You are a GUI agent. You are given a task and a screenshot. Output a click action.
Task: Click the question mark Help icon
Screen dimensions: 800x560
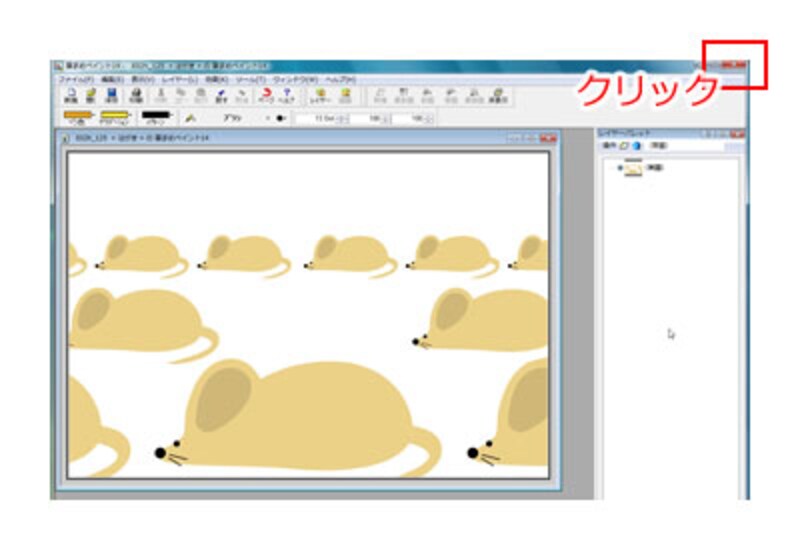tap(286, 95)
